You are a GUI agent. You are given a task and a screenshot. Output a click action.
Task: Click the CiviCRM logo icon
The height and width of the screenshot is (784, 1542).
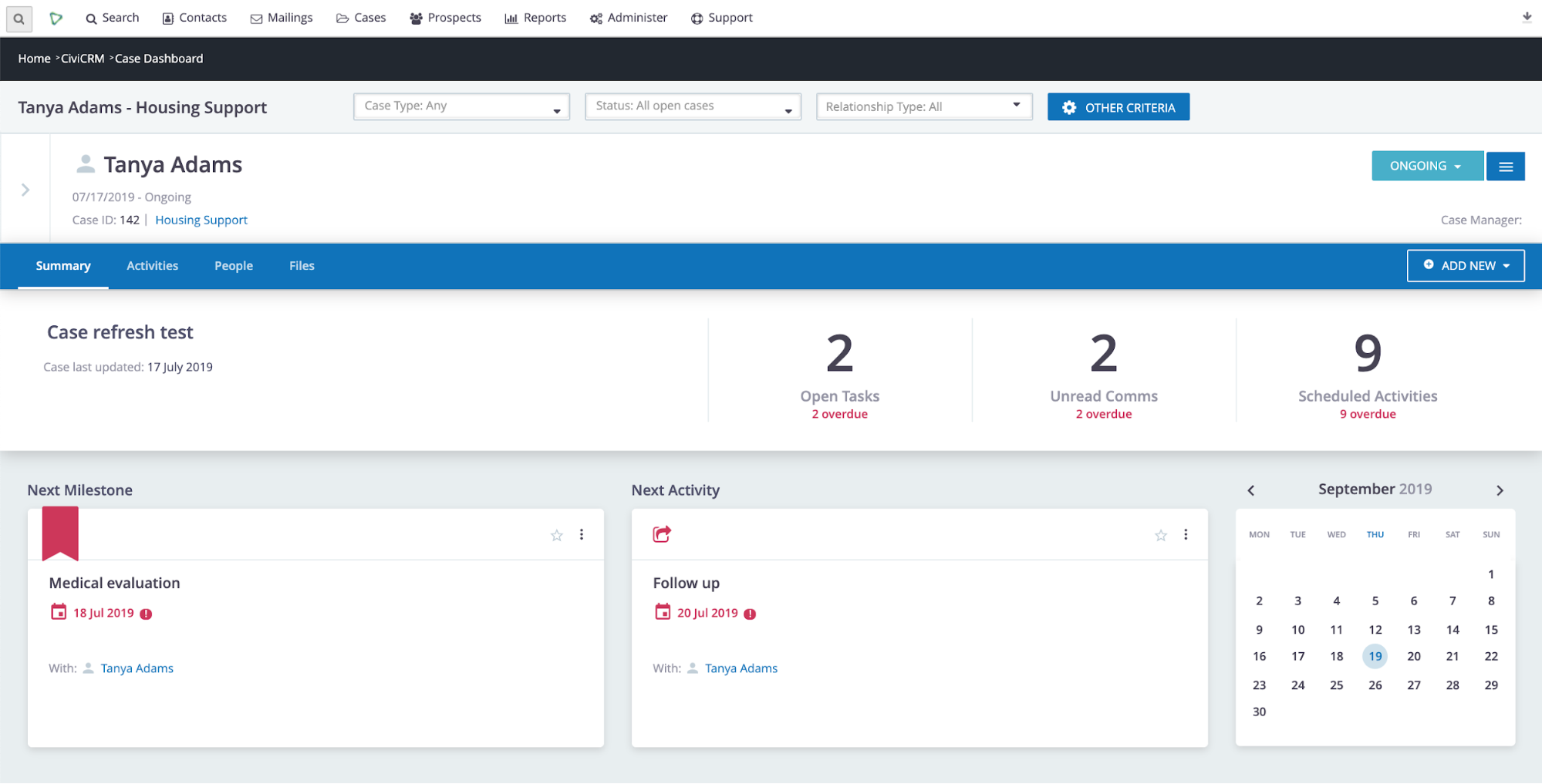56,19
